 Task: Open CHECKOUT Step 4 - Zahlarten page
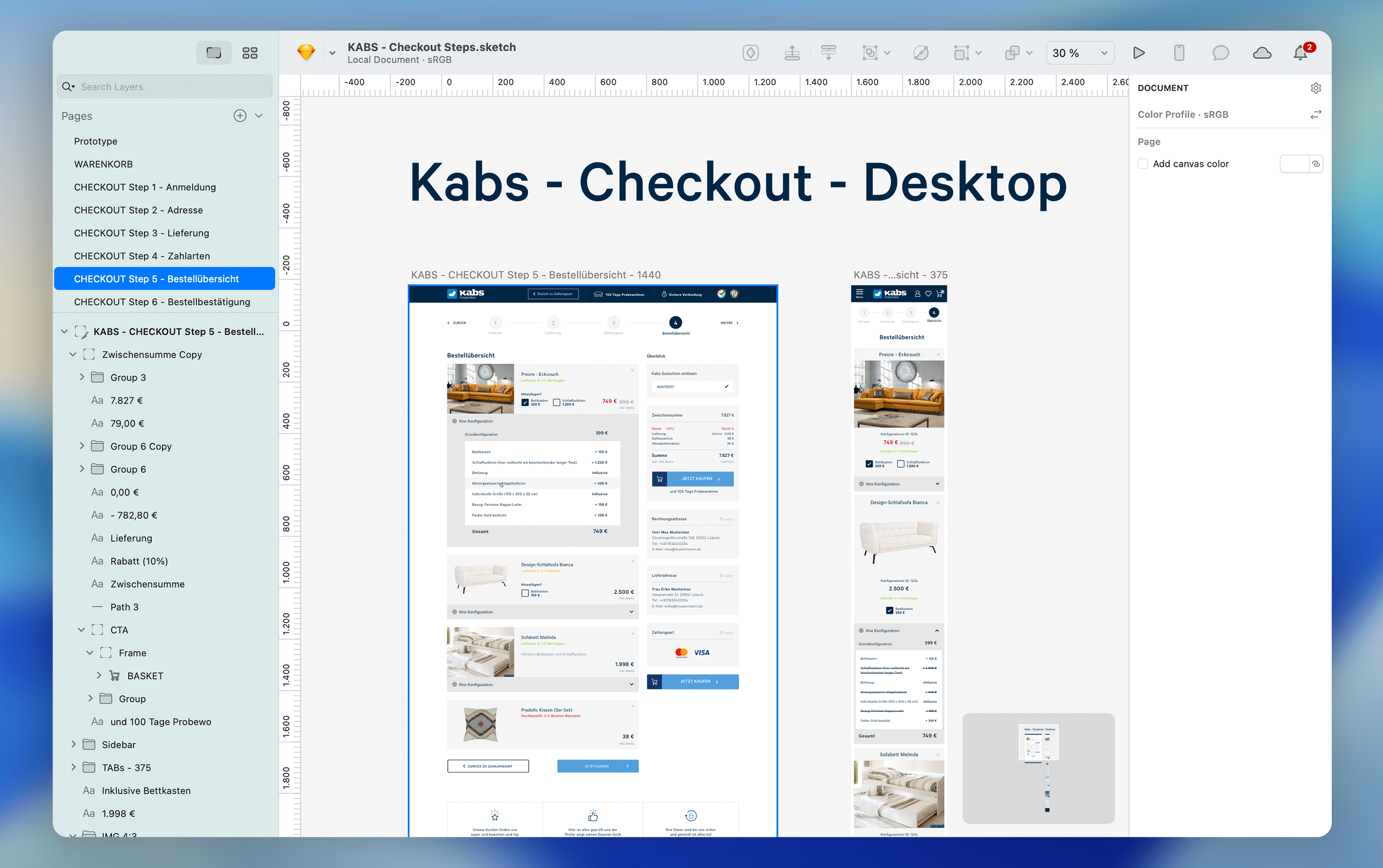(x=142, y=256)
